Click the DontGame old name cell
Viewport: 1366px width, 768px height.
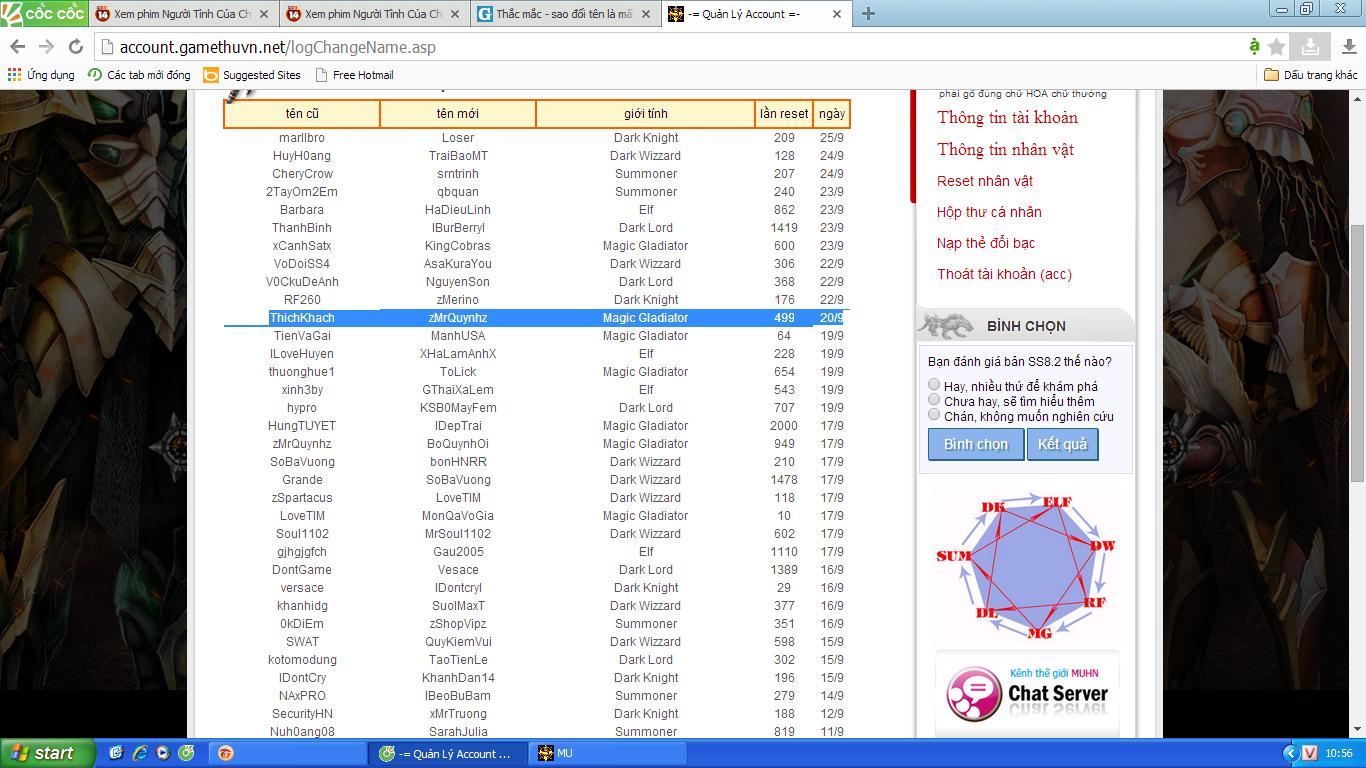click(302, 570)
